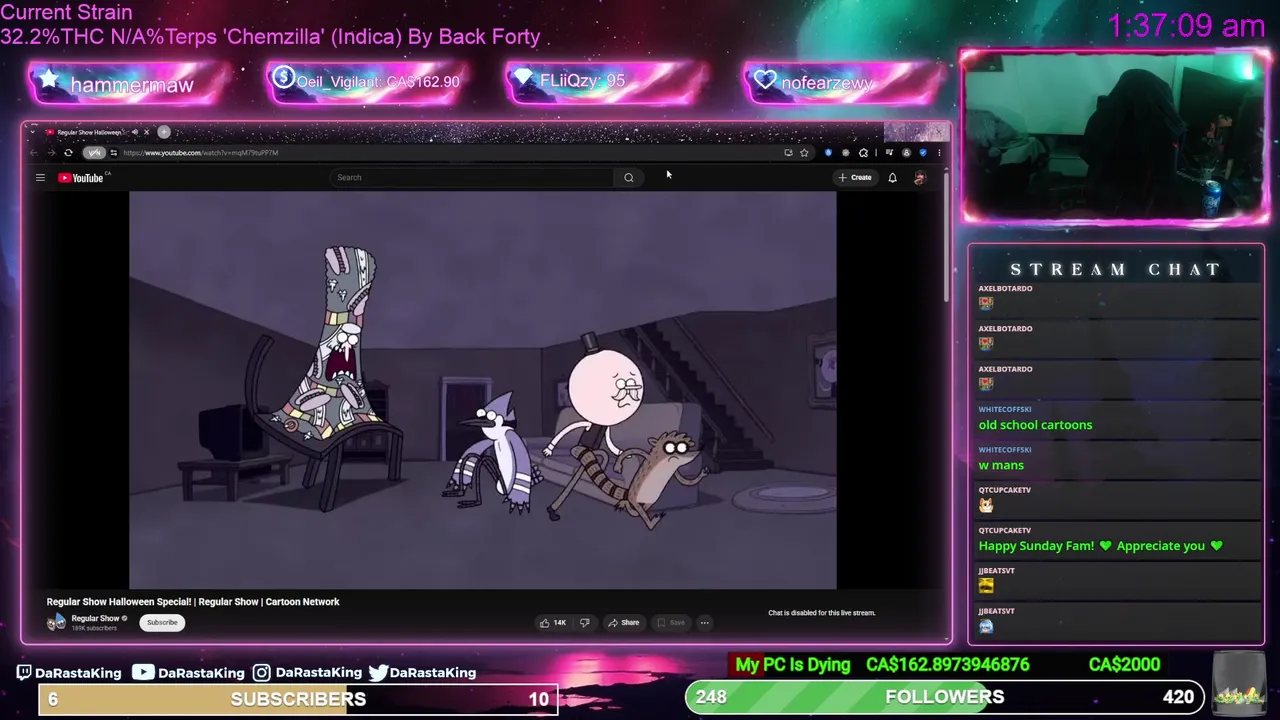The height and width of the screenshot is (720, 1280).
Task: Bookmark this page with the star icon
Action: [804, 153]
